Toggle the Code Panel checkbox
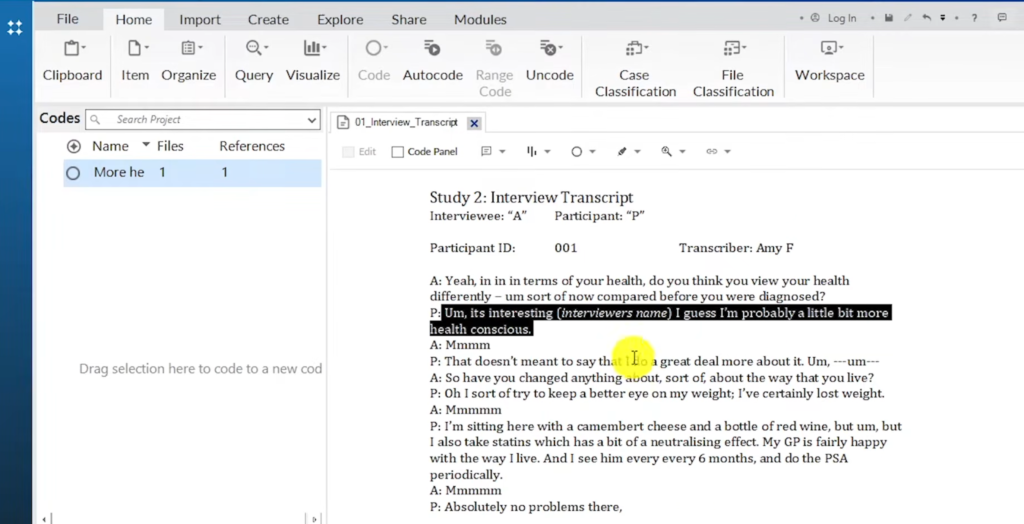 [x=398, y=152]
